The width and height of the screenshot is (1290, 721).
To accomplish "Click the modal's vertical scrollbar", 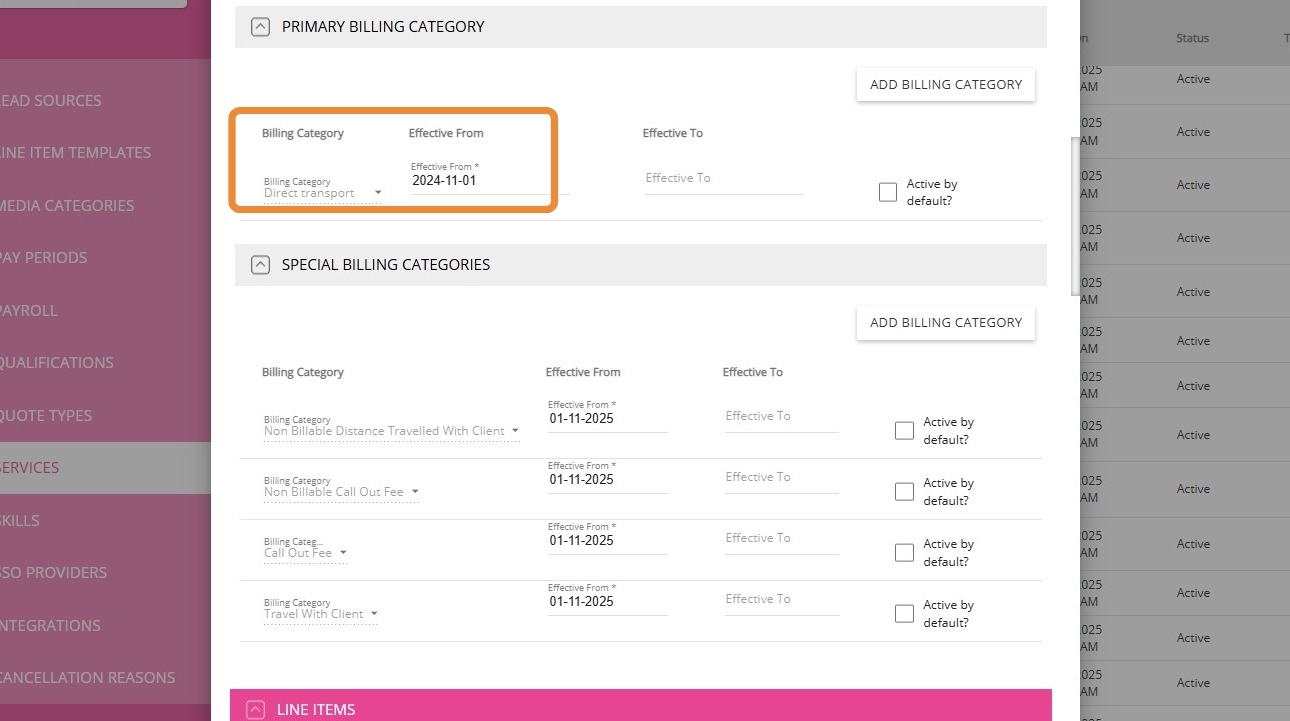I will (1075, 215).
